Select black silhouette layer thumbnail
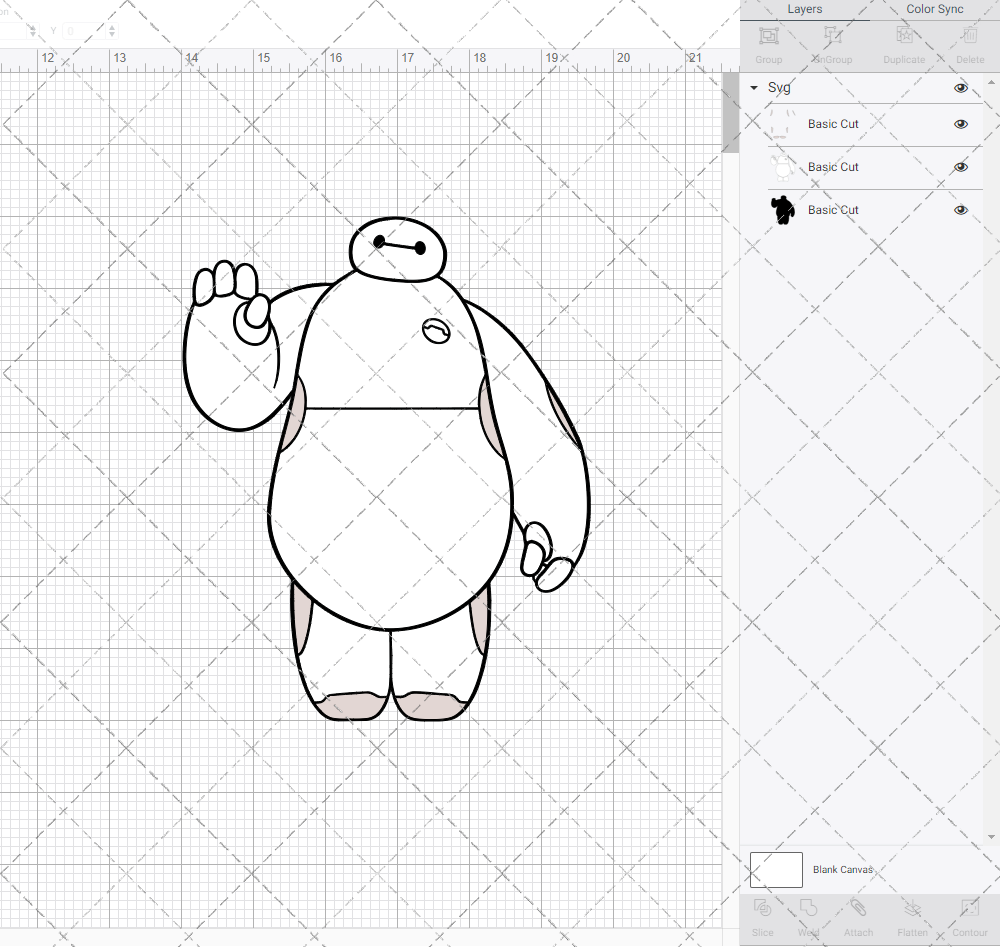The height and width of the screenshot is (947, 1000). (x=782, y=210)
